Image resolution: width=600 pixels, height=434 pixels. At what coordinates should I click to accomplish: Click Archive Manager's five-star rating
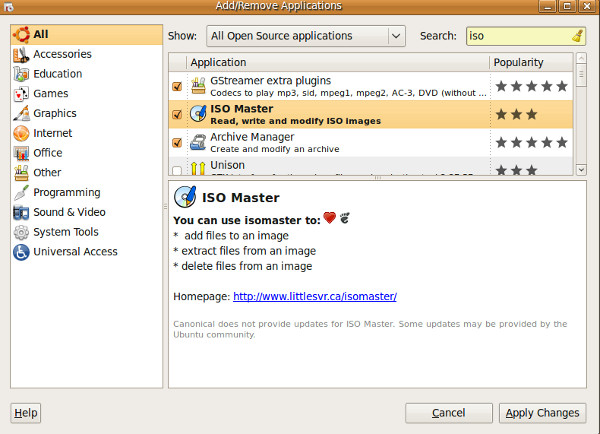[531, 142]
